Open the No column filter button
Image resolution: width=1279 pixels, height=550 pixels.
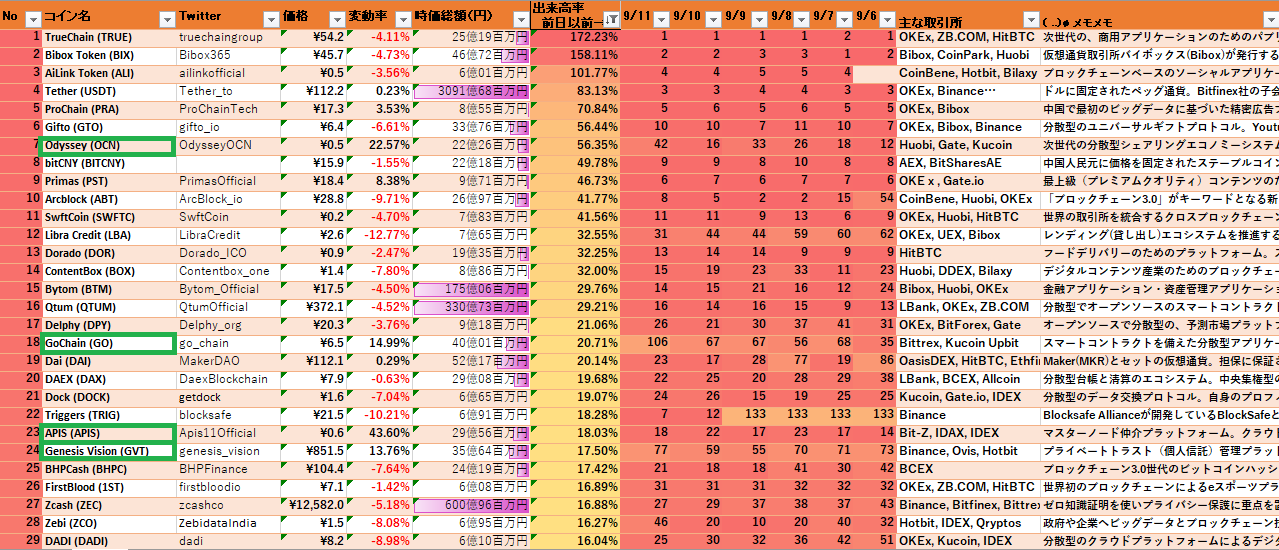[x=32, y=20]
